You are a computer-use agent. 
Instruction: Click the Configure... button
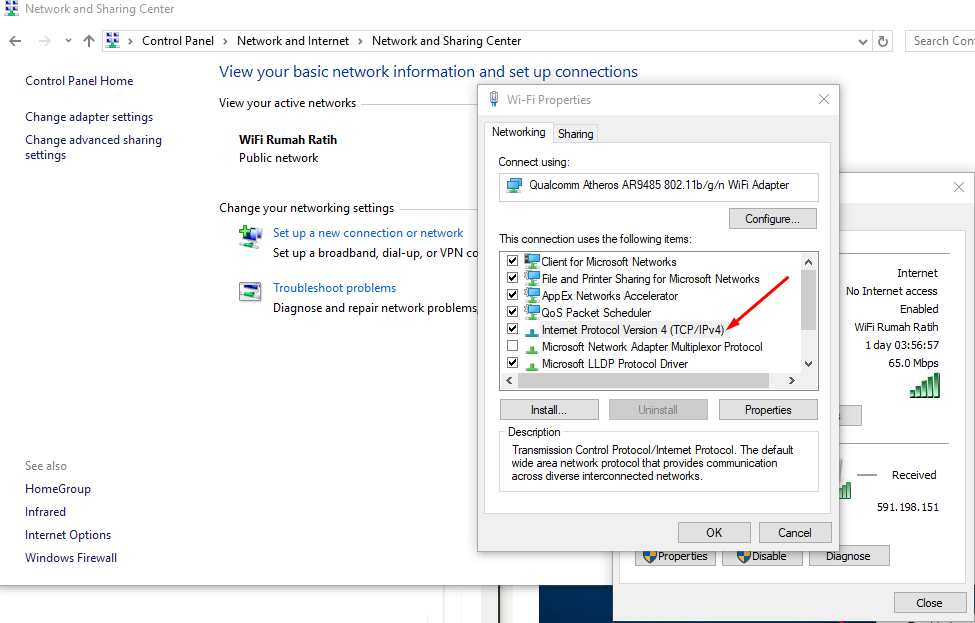(x=772, y=219)
